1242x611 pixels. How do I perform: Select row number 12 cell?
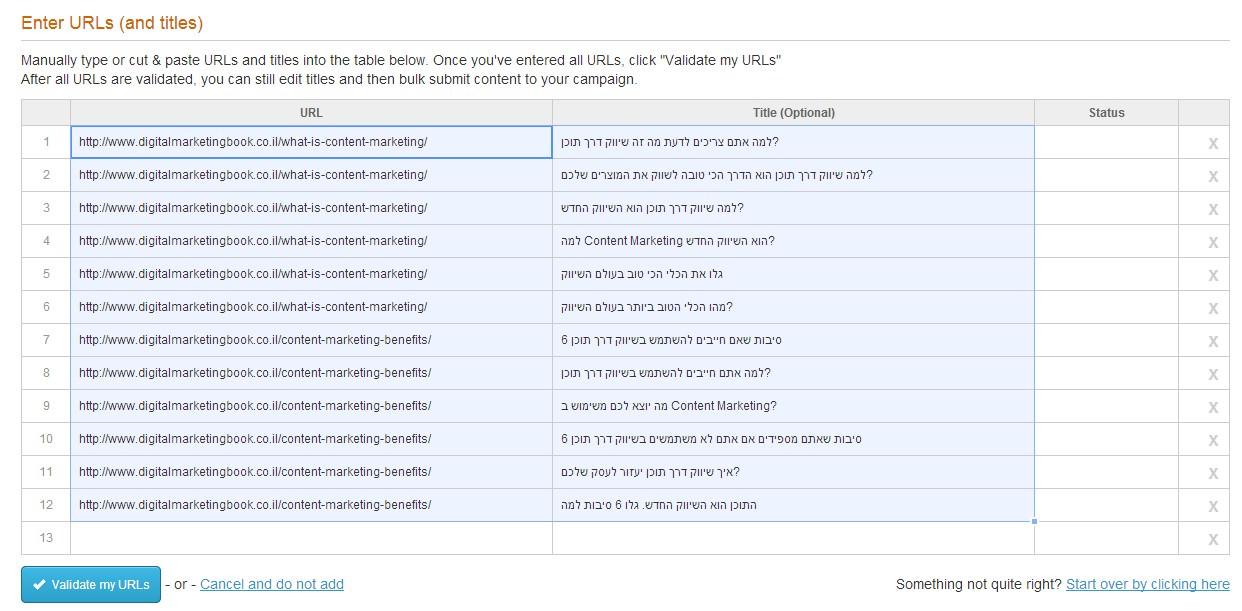coord(46,505)
